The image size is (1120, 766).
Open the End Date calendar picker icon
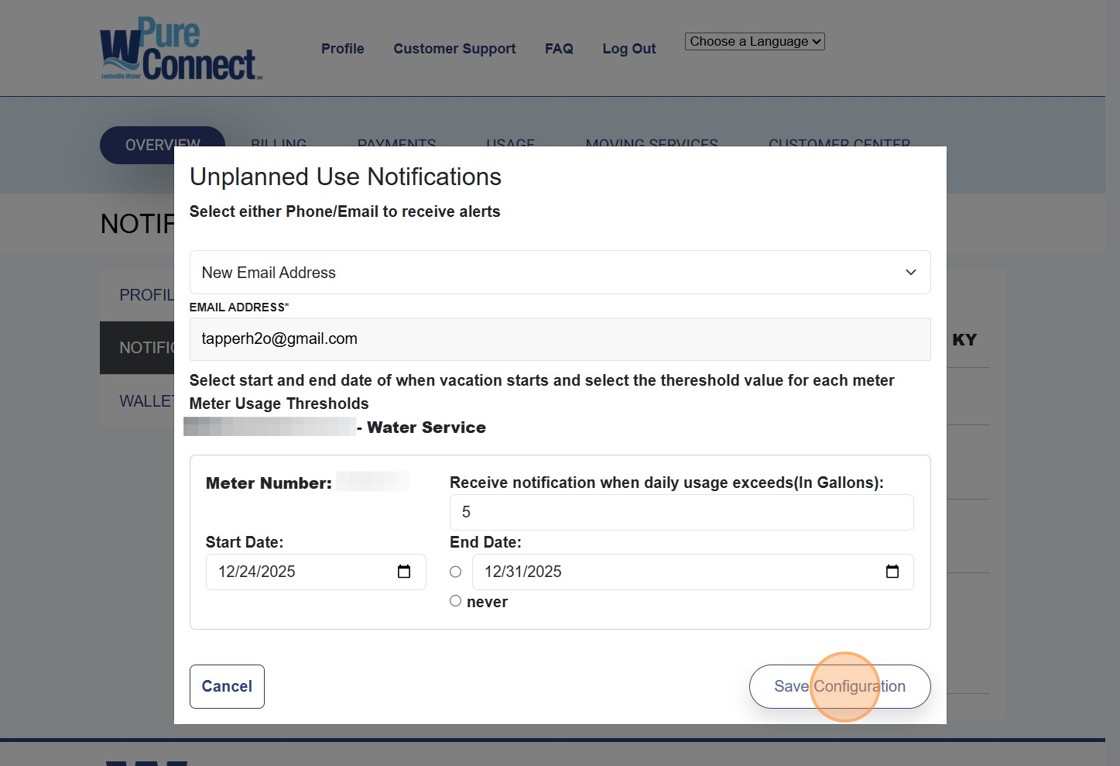click(892, 572)
